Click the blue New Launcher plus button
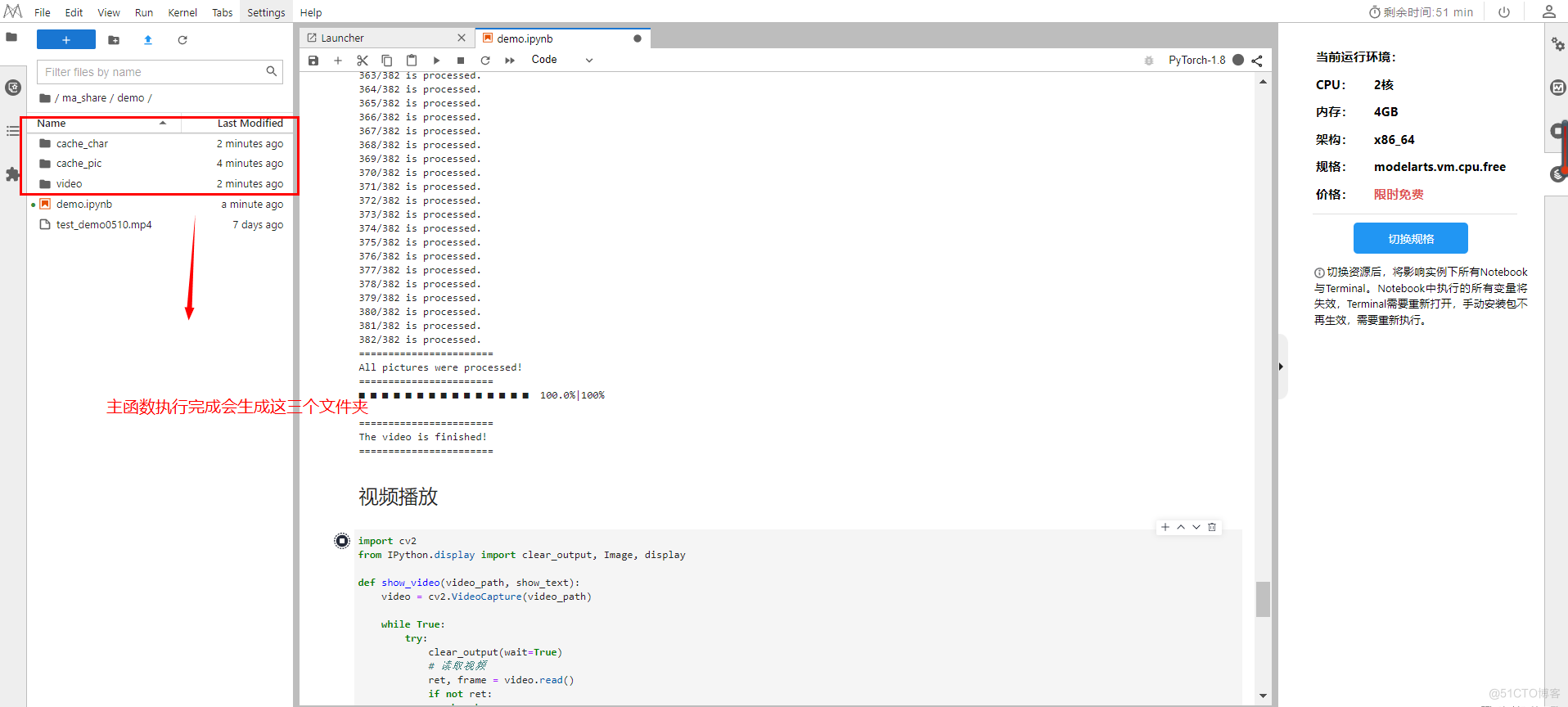This screenshot has width=1568, height=707. point(66,39)
